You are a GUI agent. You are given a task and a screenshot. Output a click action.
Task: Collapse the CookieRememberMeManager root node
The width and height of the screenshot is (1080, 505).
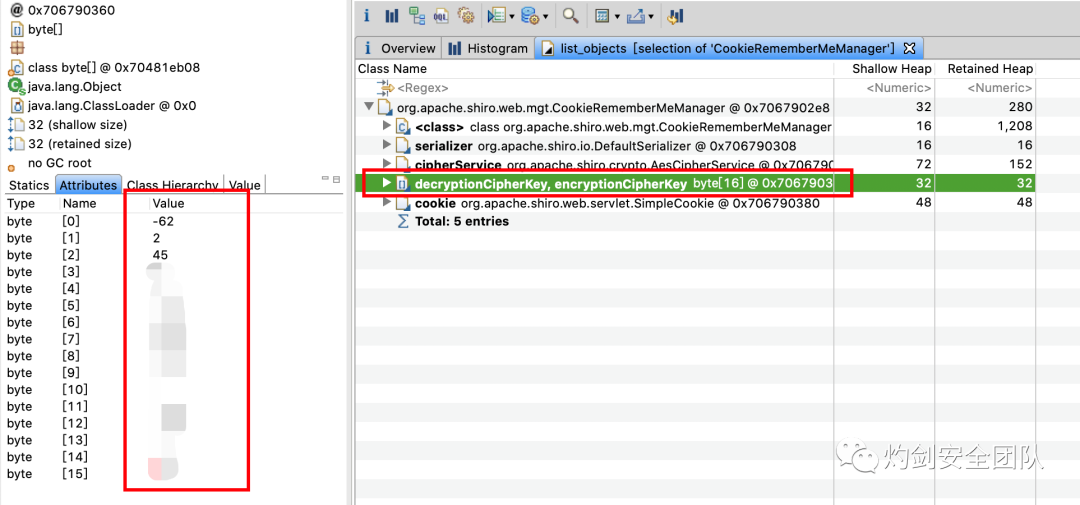click(369, 107)
